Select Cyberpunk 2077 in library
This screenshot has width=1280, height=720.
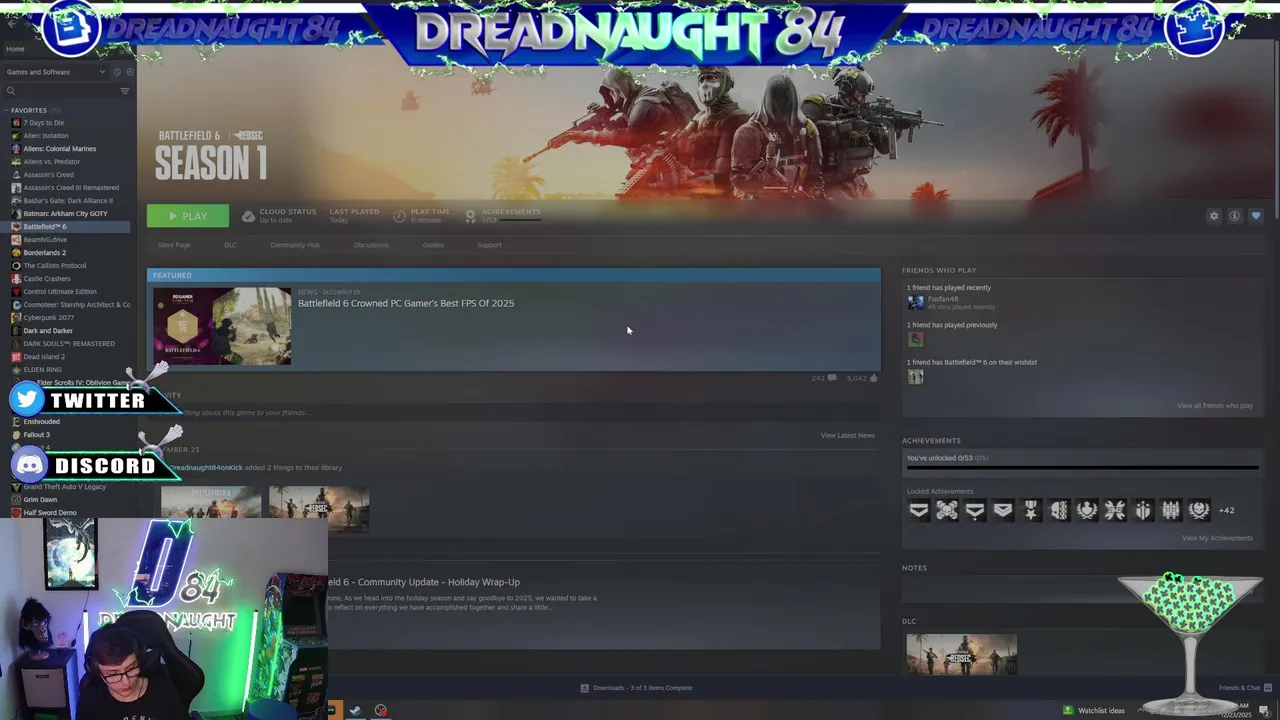coord(48,318)
